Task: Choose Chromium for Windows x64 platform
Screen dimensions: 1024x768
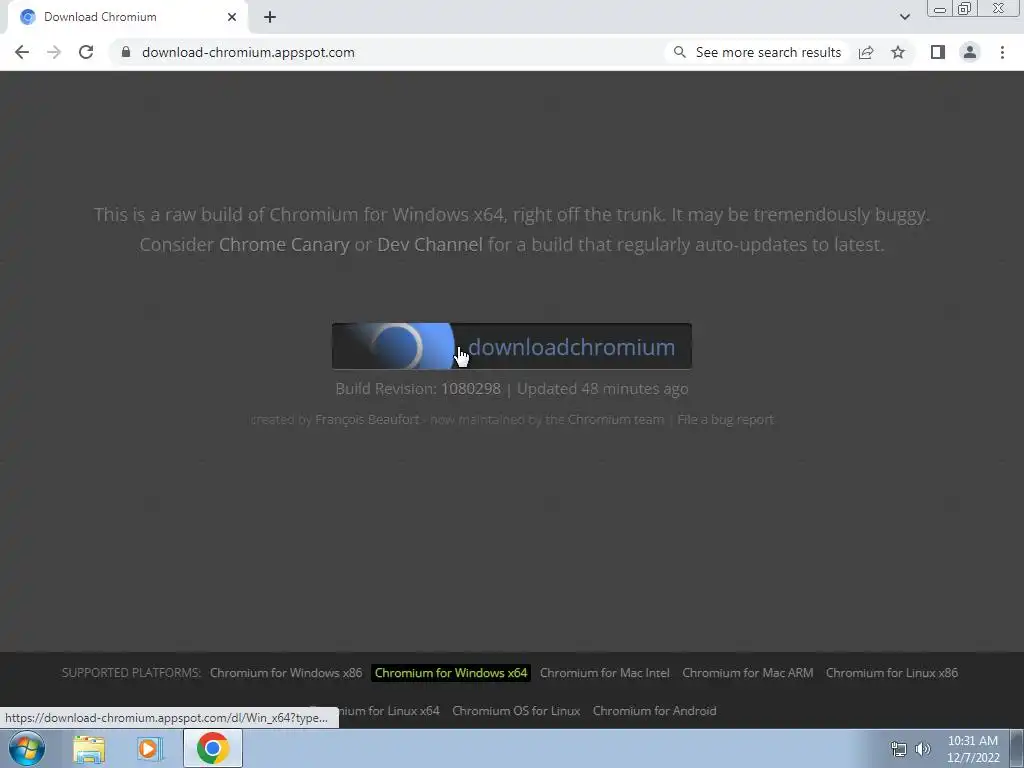Action: 451,673
